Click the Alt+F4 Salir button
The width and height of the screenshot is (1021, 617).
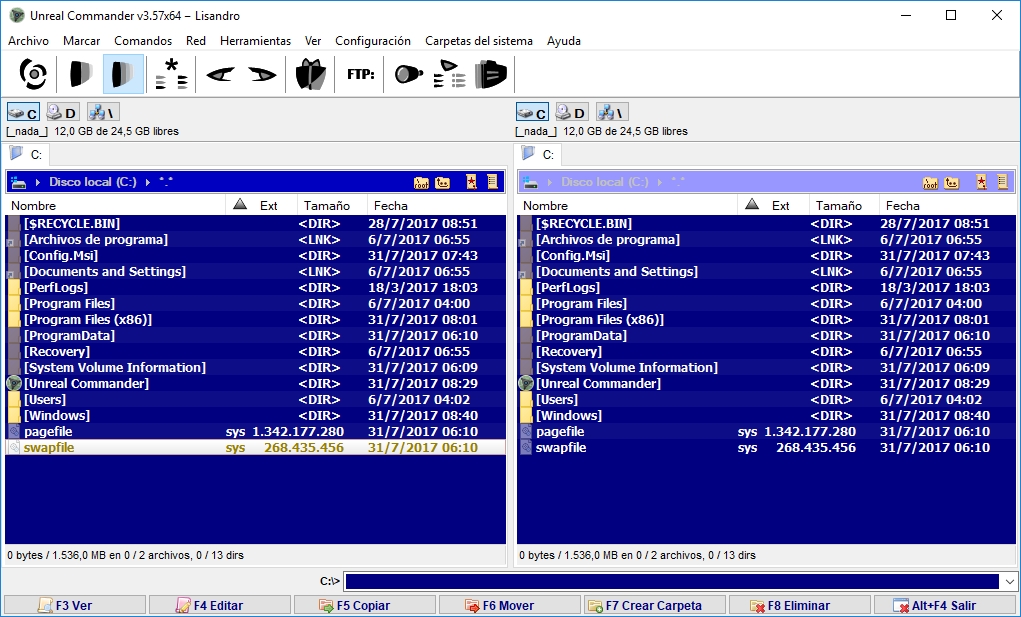[x=945, y=605]
